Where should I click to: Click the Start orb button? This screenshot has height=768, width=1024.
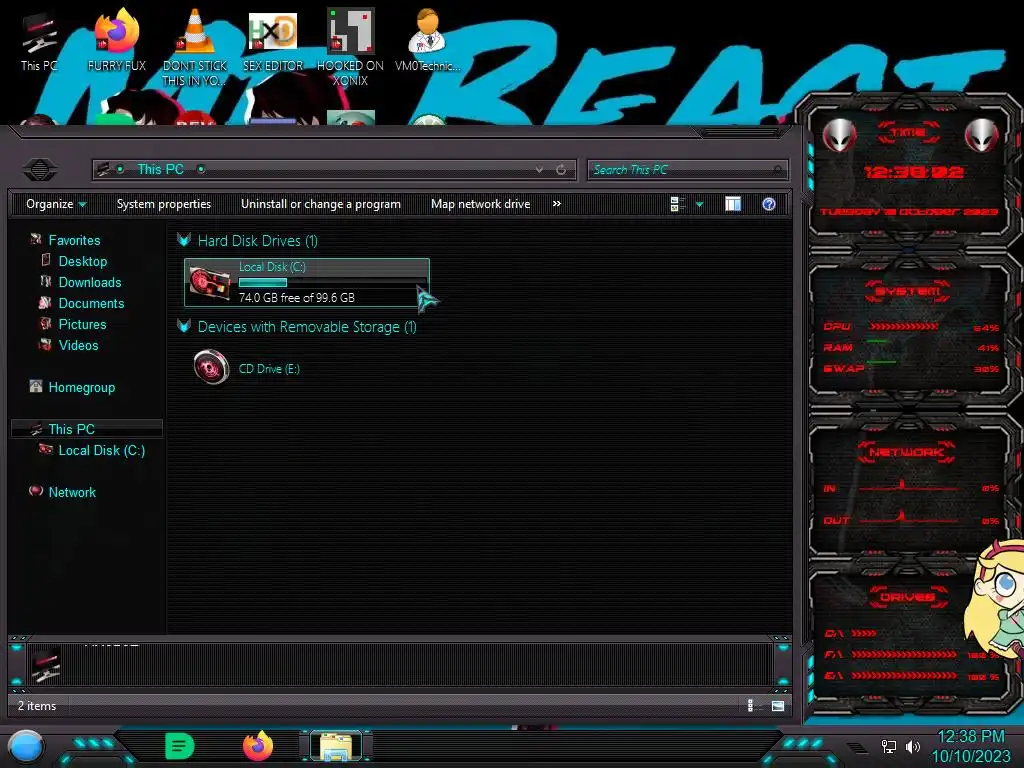click(26, 747)
